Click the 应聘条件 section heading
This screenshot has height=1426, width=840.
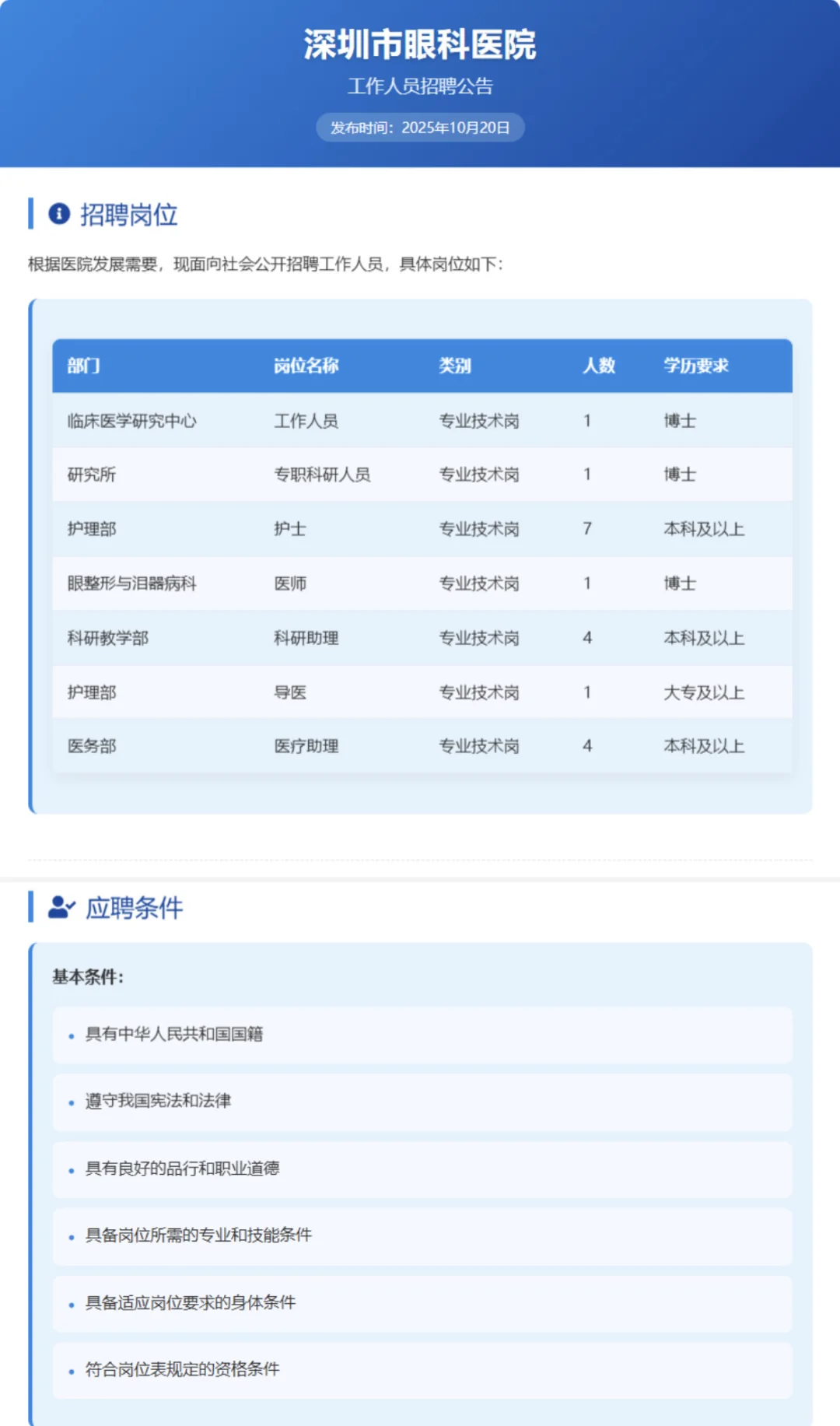pyautogui.click(x=134, y=907)
